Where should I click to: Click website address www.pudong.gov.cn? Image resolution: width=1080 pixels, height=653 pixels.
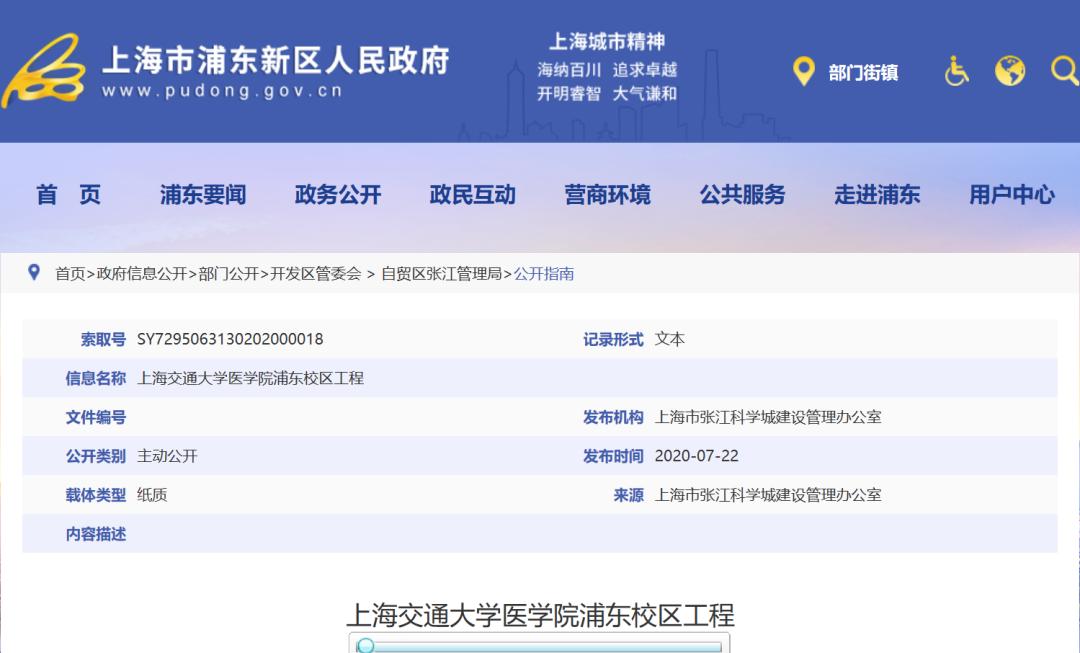pos(222,91)
